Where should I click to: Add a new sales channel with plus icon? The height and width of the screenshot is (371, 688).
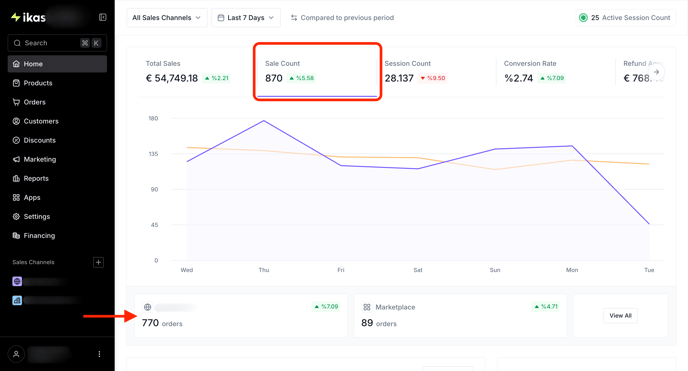pos(98,262)
